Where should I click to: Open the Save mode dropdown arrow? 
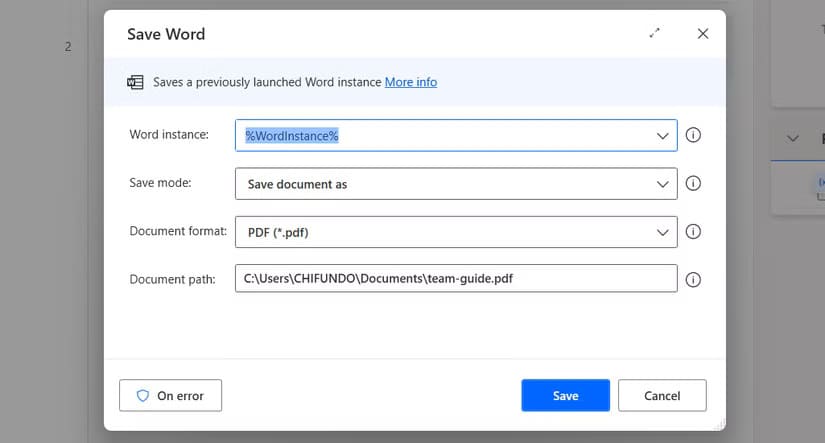tap(662, 184)
